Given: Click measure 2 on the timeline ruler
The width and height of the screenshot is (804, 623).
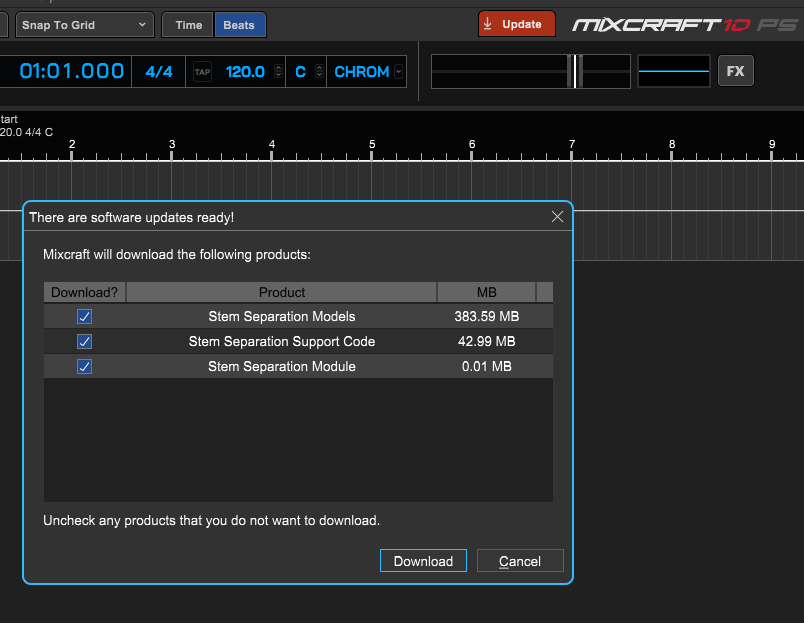Looking at the screenshot, I should click(x=72, y=145).
